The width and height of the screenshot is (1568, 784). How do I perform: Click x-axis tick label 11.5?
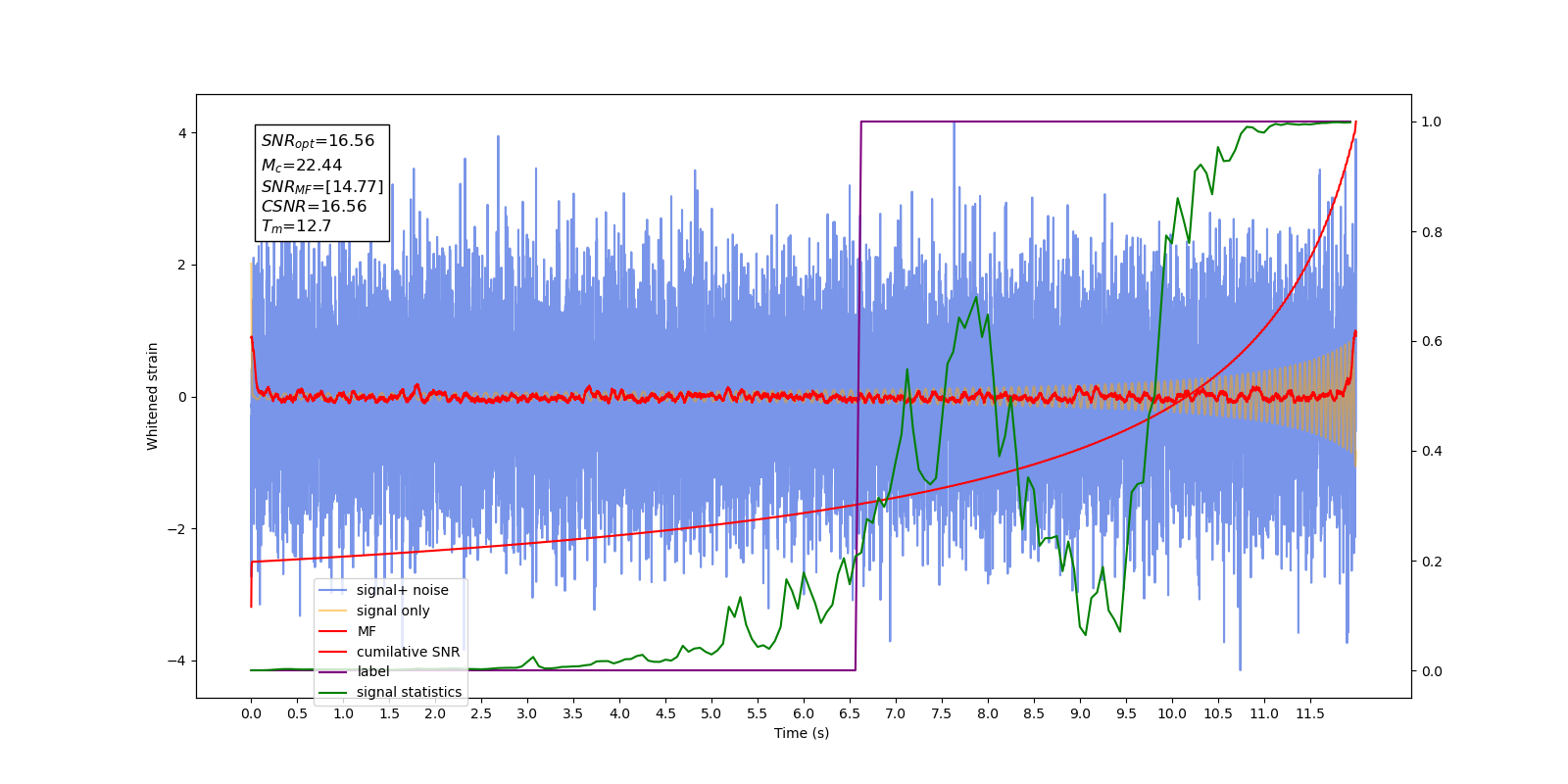[x=1310, y=713]
